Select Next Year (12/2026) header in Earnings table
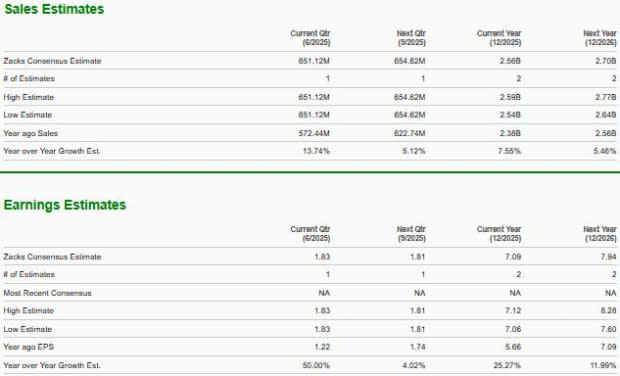620x376 pixels. 600,234
